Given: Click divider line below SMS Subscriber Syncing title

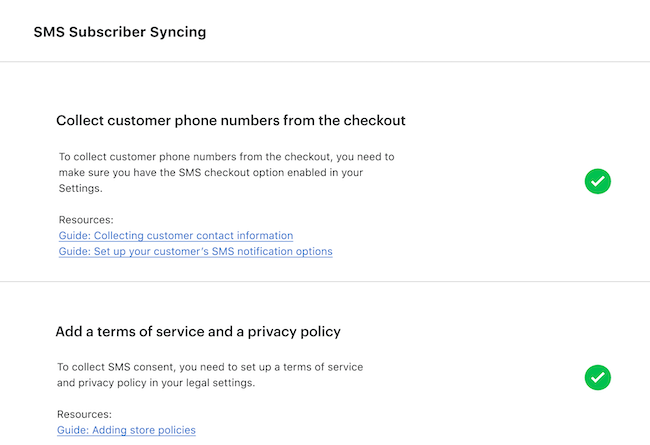Looking at the screenshot, I should tap(325, 62).
